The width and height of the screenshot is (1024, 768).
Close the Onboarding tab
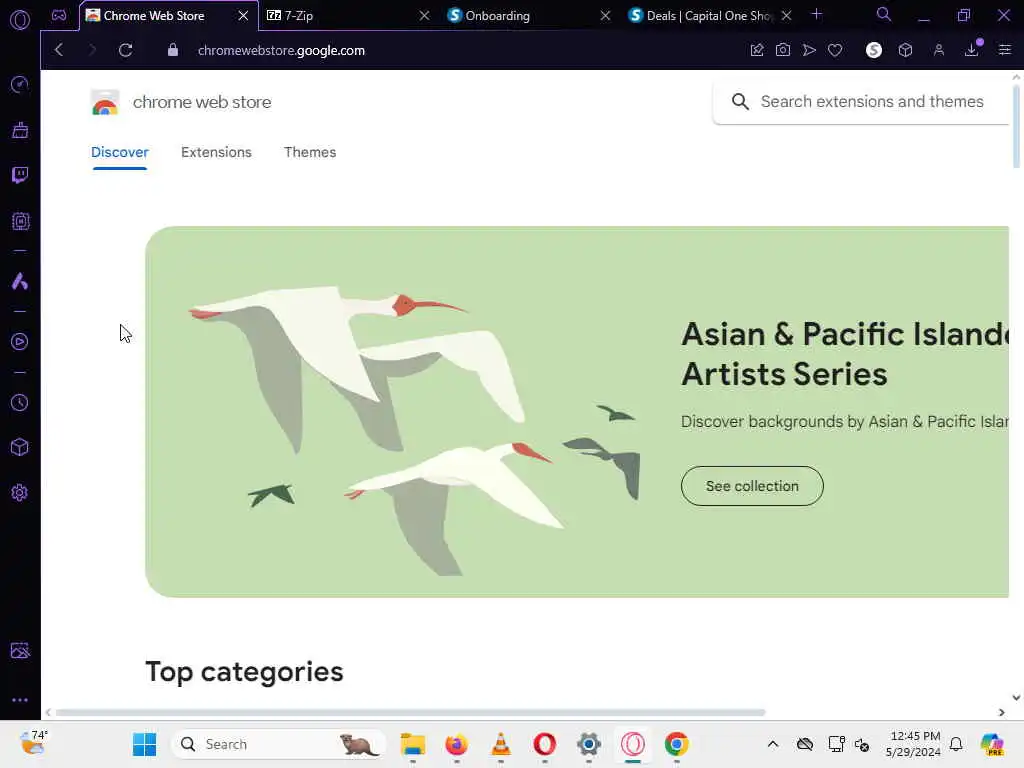coord(605,16)
